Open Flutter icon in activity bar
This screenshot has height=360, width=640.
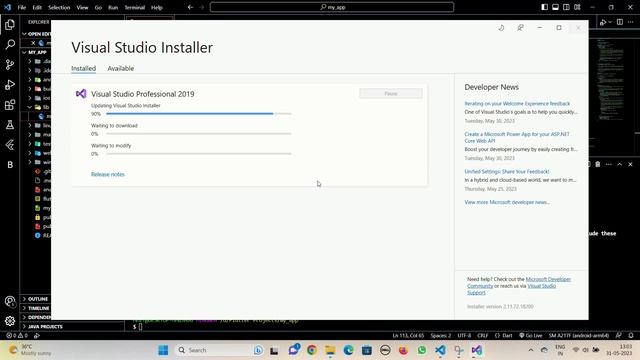point(10,145)
